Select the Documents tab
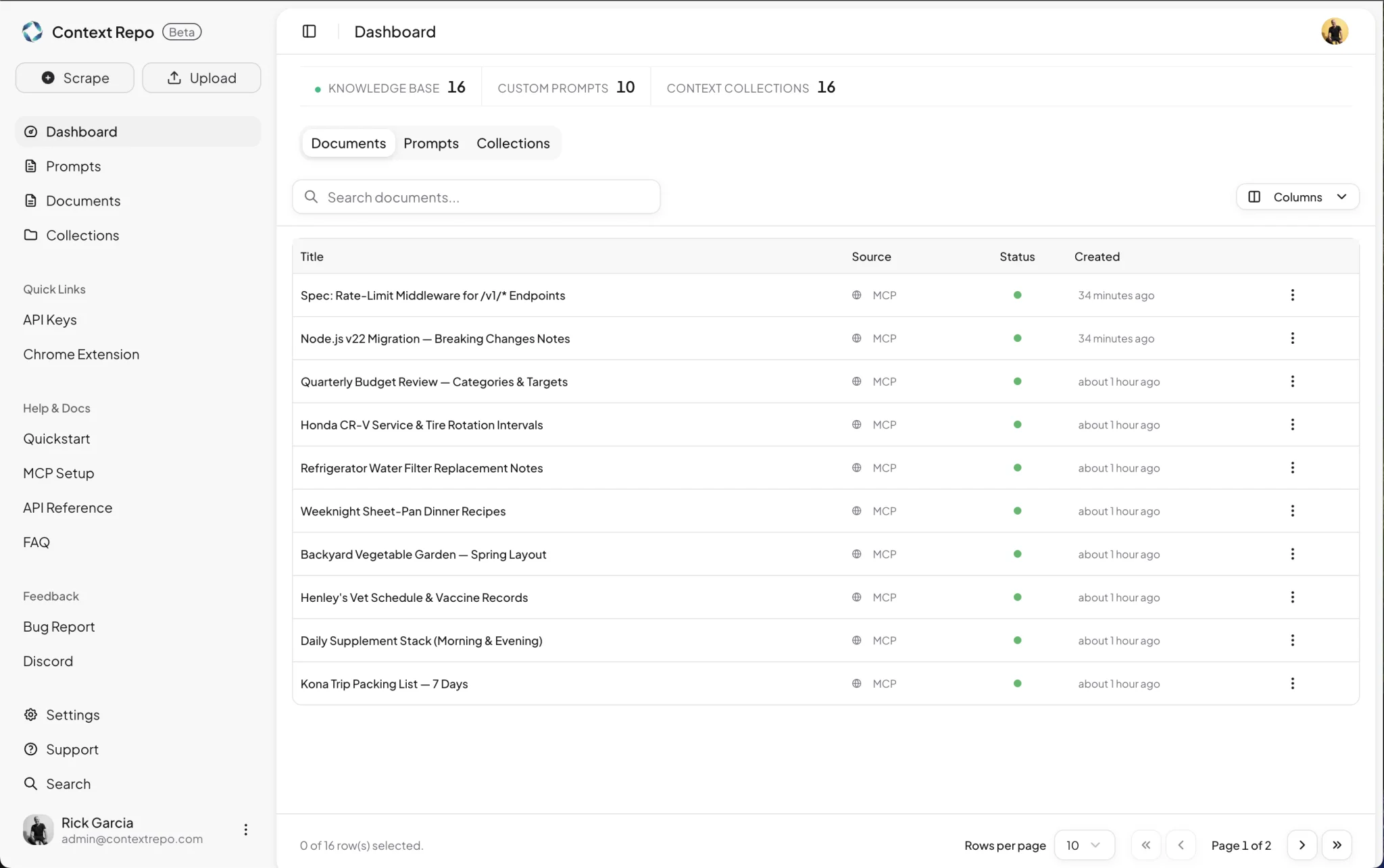Screen dimensions: 1384x868 pyautogui.click(x=348, y=143)
